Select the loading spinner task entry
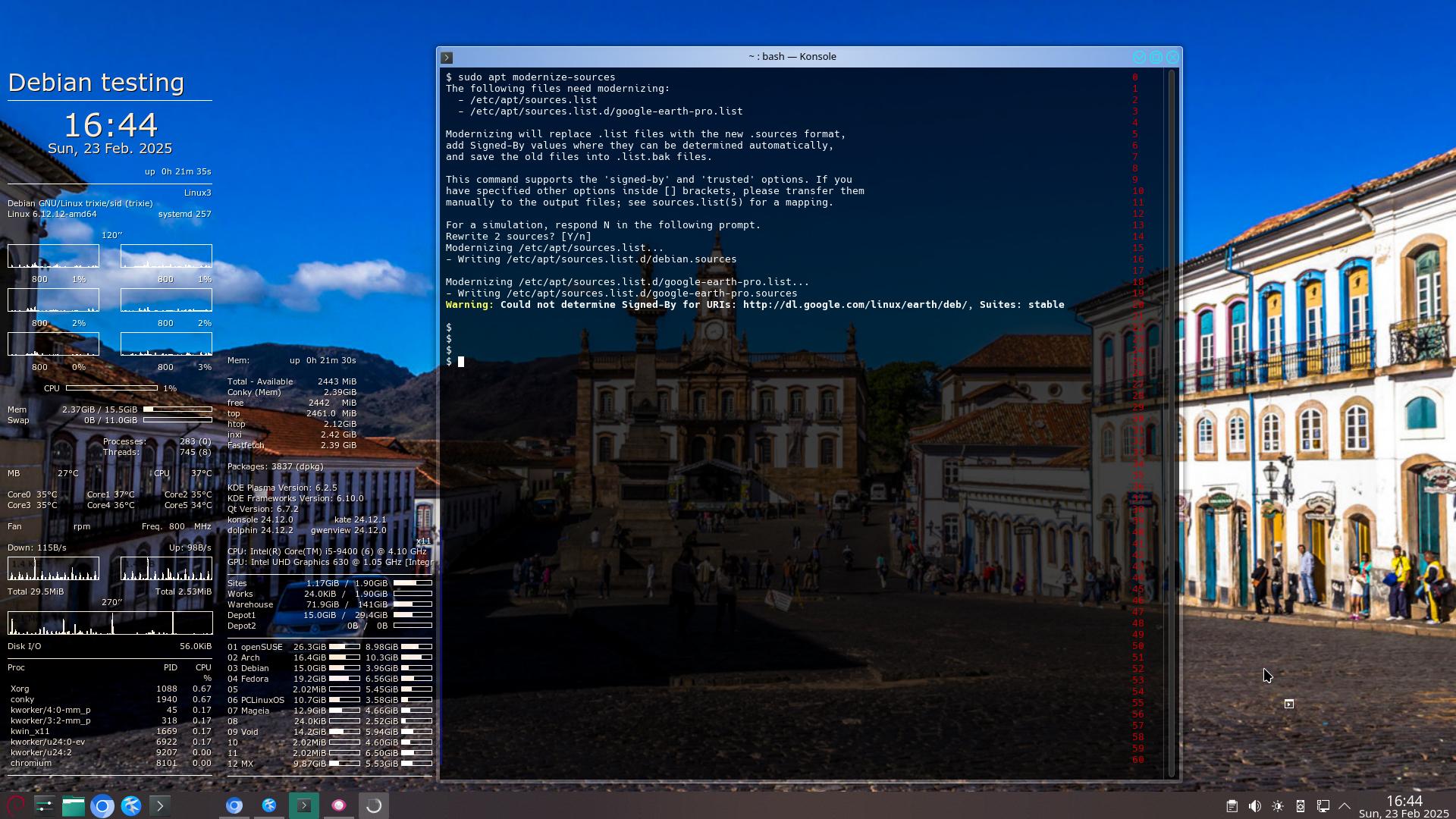Image resolution: width=1456 pixels, height=819 pixels. coord(373,805)
